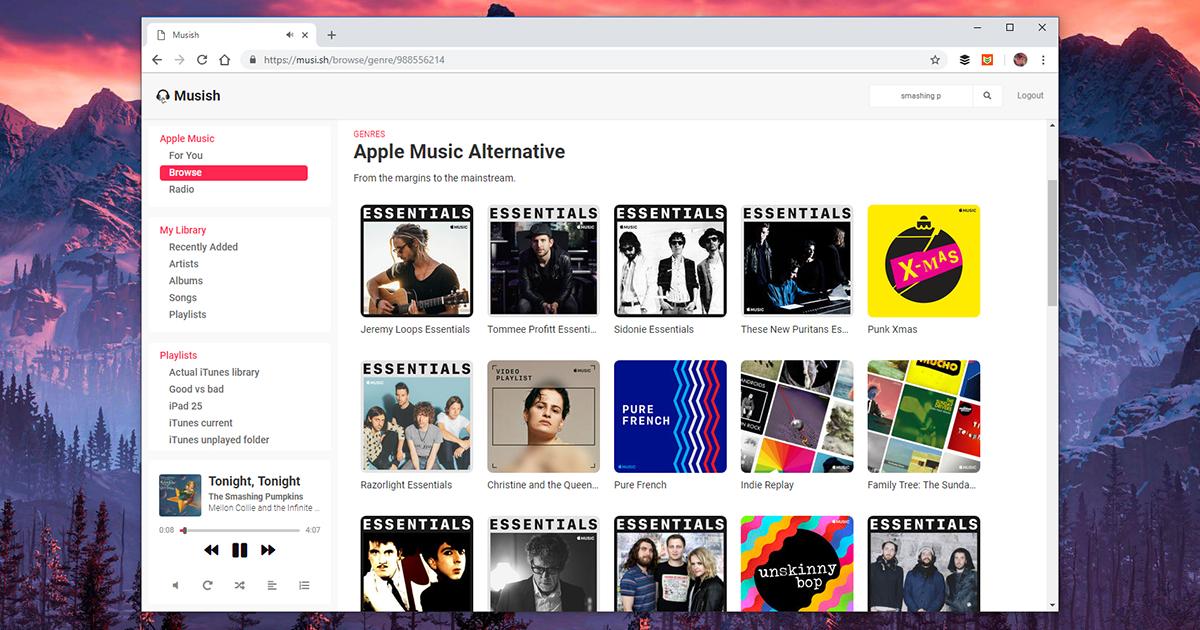This screenshot has width=1200, height=630.
Task: Mute the player volume
Action: [x=175, y=585]
